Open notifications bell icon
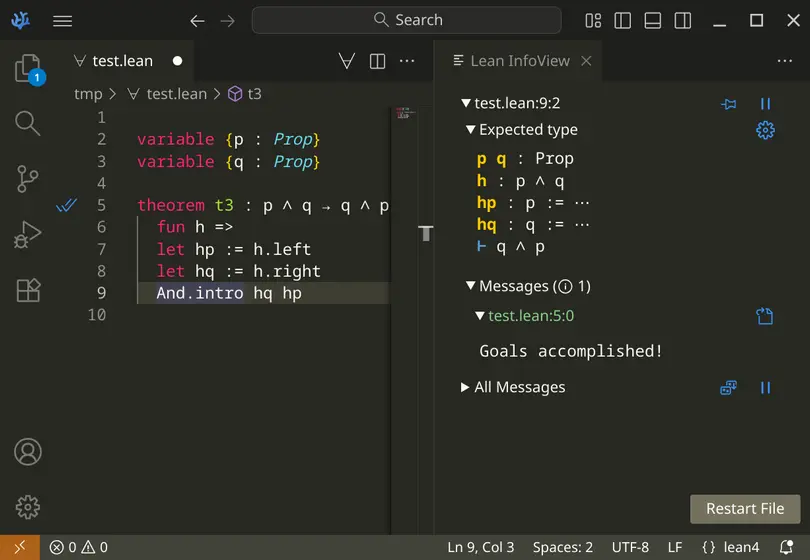810x560 pixels. tap(786, 547)
